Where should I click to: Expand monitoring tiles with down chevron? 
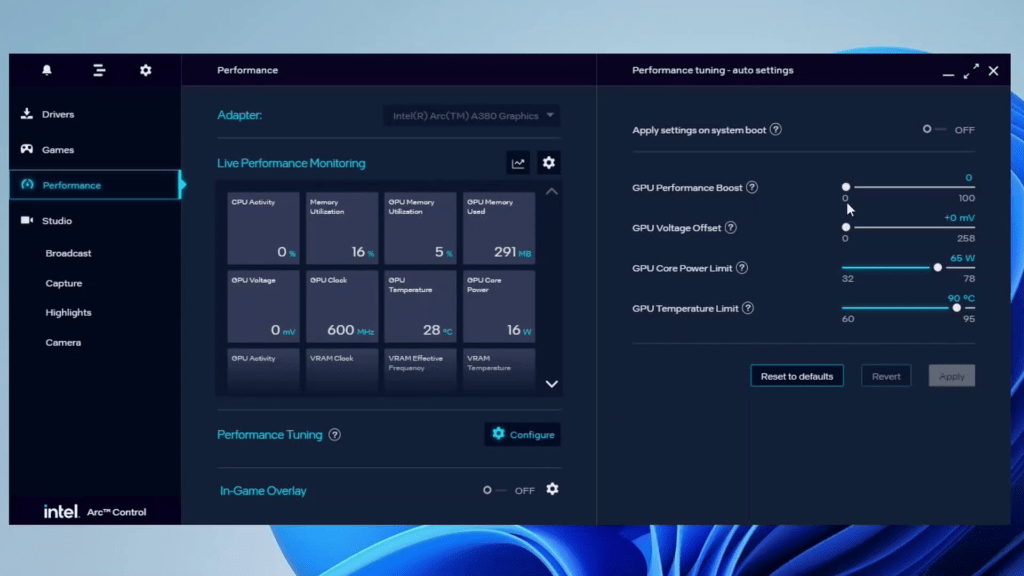(552, 384)
